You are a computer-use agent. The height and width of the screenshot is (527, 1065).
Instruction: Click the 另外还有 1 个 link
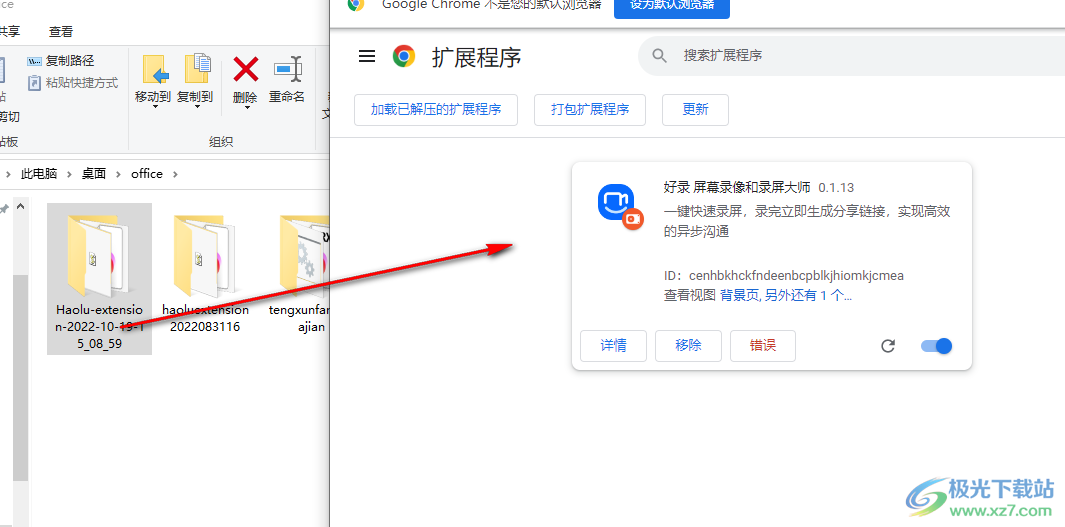pyautogui.click(x=808, y=295)
